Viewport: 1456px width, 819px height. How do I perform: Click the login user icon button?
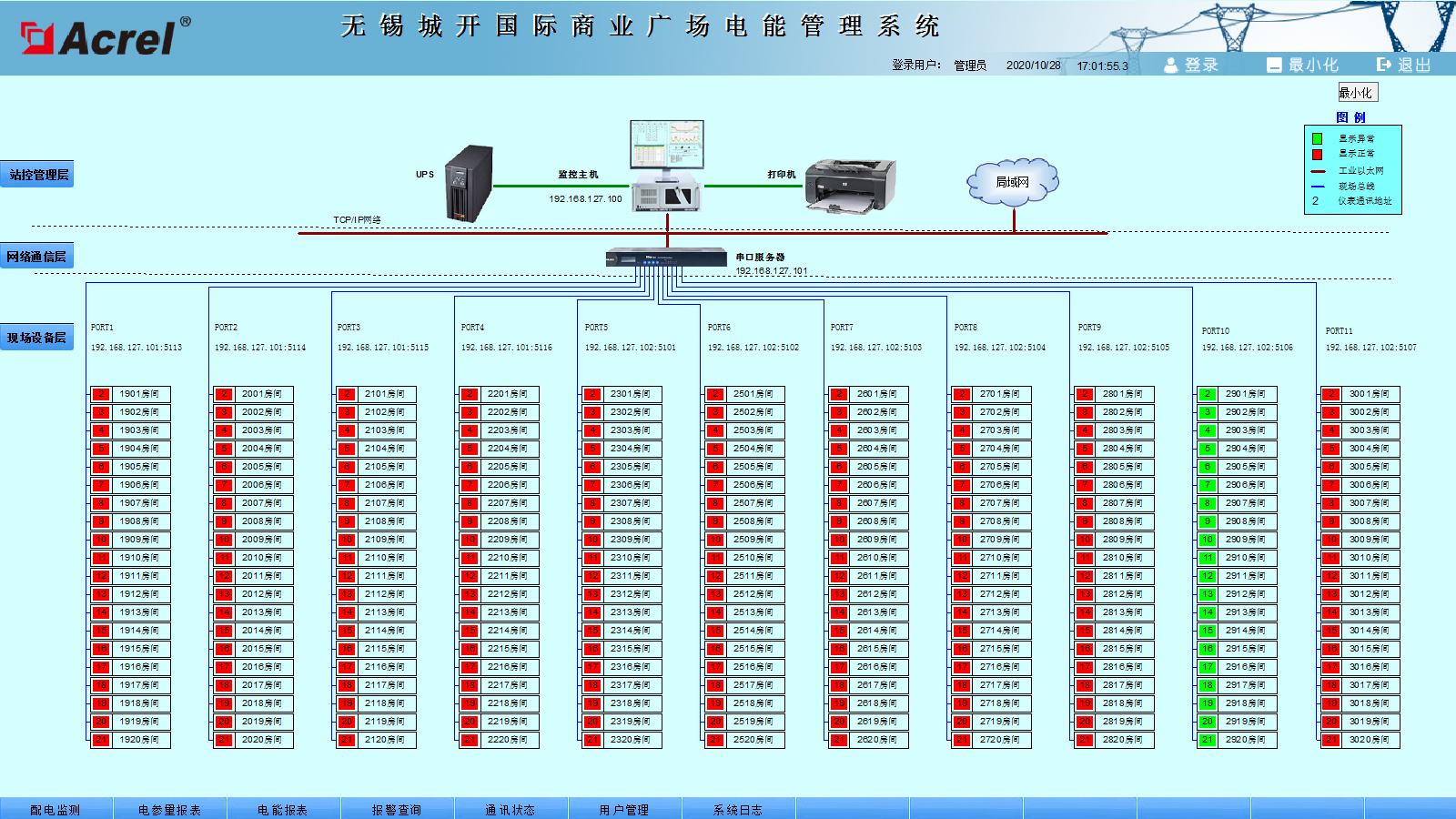(x=1191, y=65)
